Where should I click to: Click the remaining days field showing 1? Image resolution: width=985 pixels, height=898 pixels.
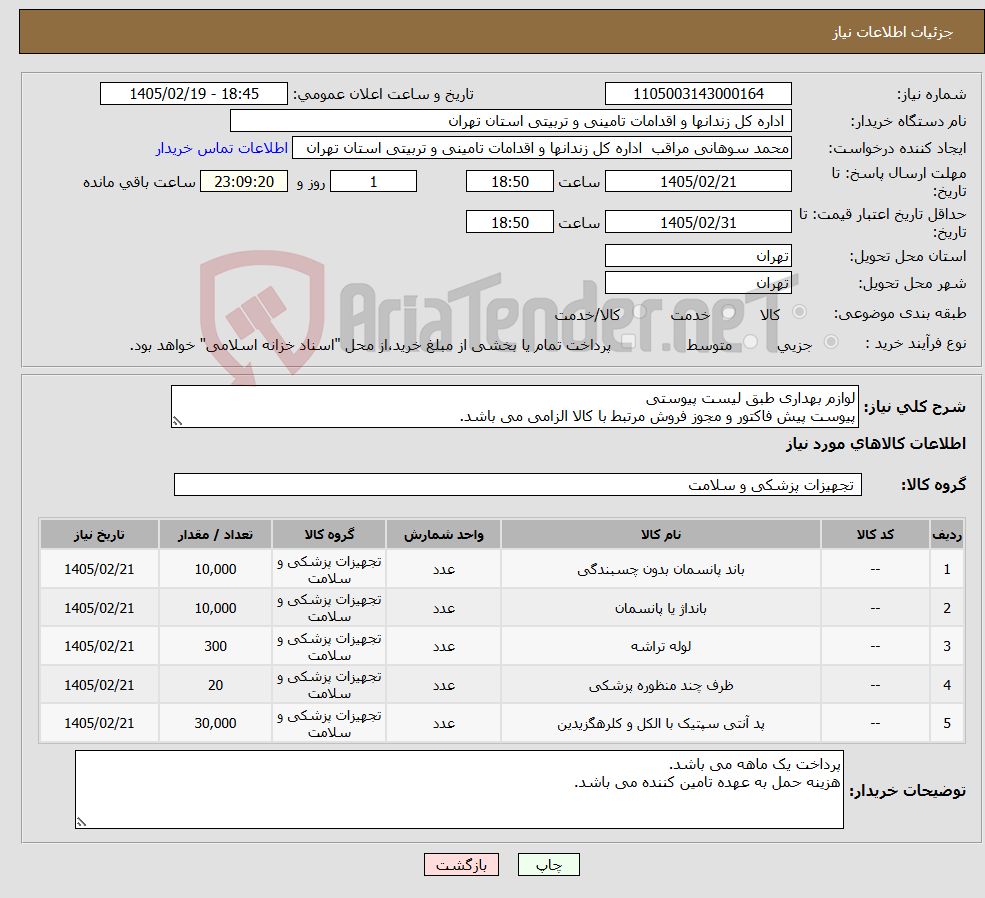(x=373, y=181)
